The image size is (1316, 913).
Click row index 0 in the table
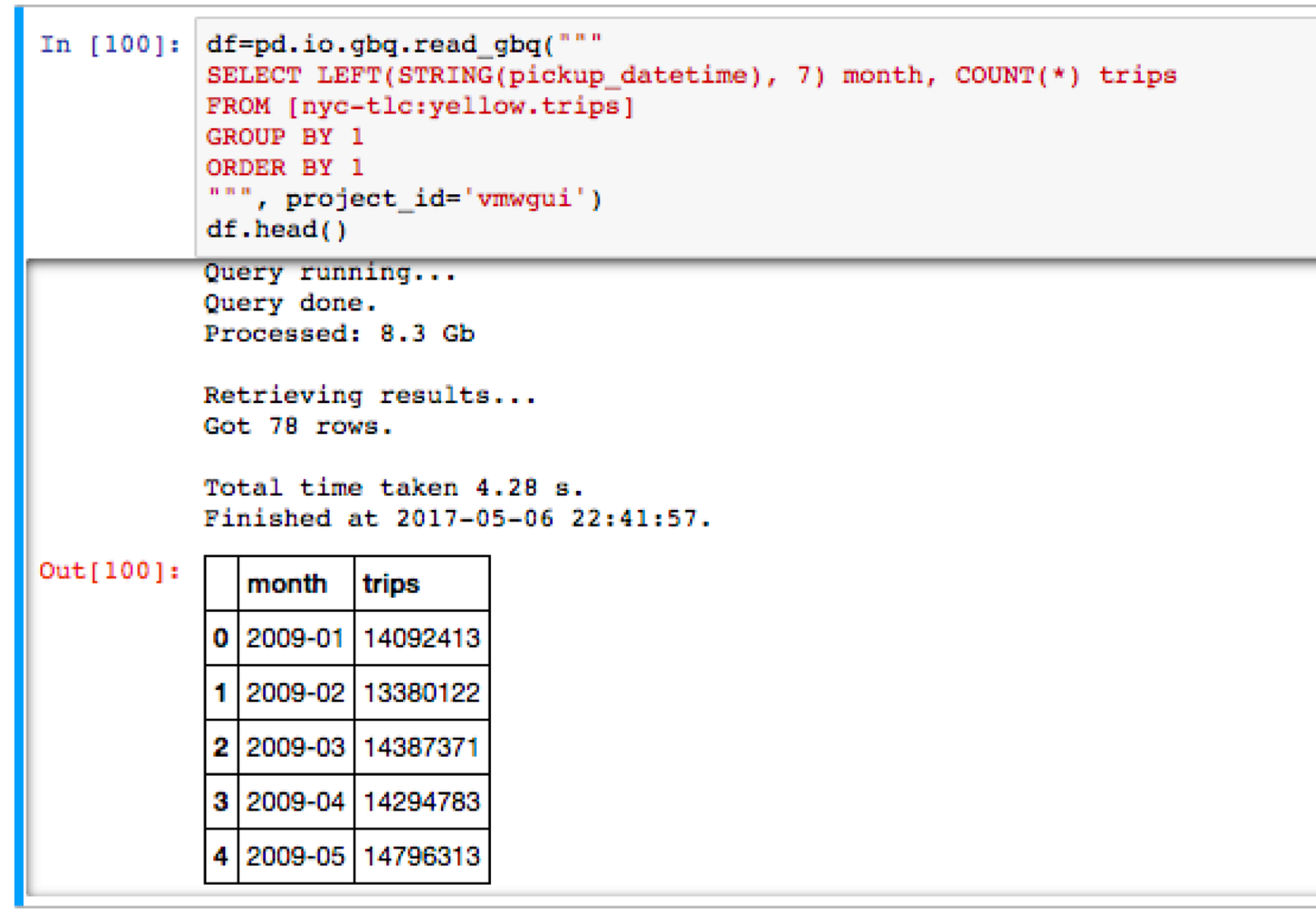221,637
